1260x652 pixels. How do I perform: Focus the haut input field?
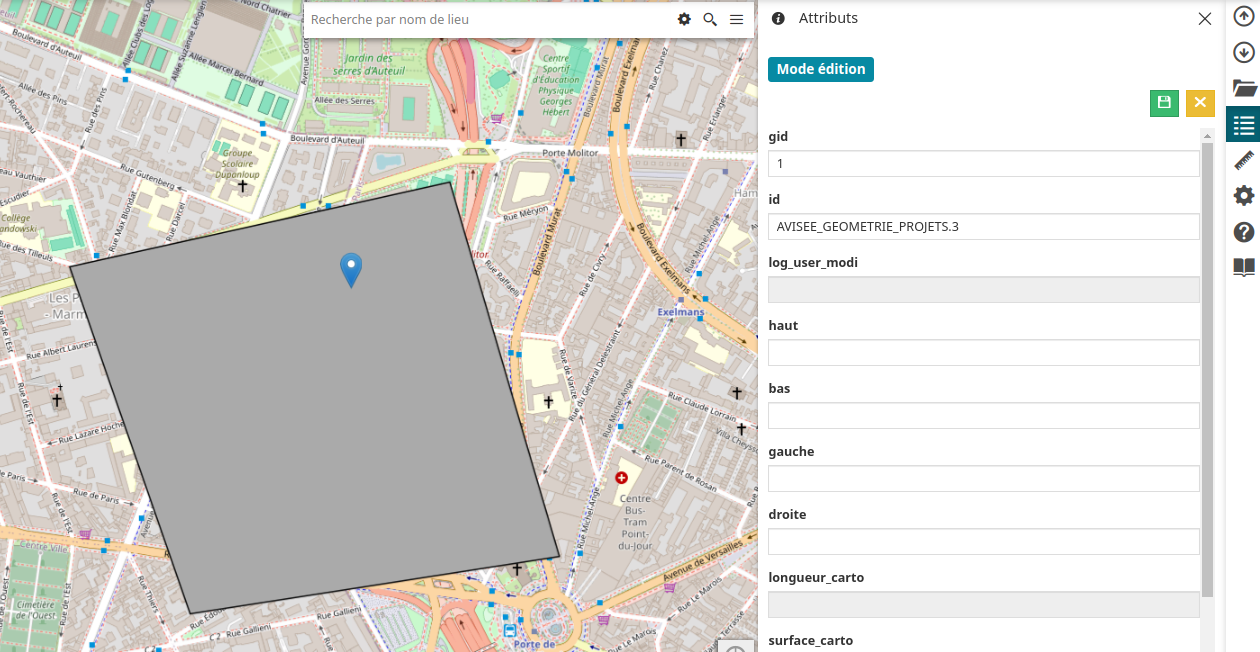[983, 353]
